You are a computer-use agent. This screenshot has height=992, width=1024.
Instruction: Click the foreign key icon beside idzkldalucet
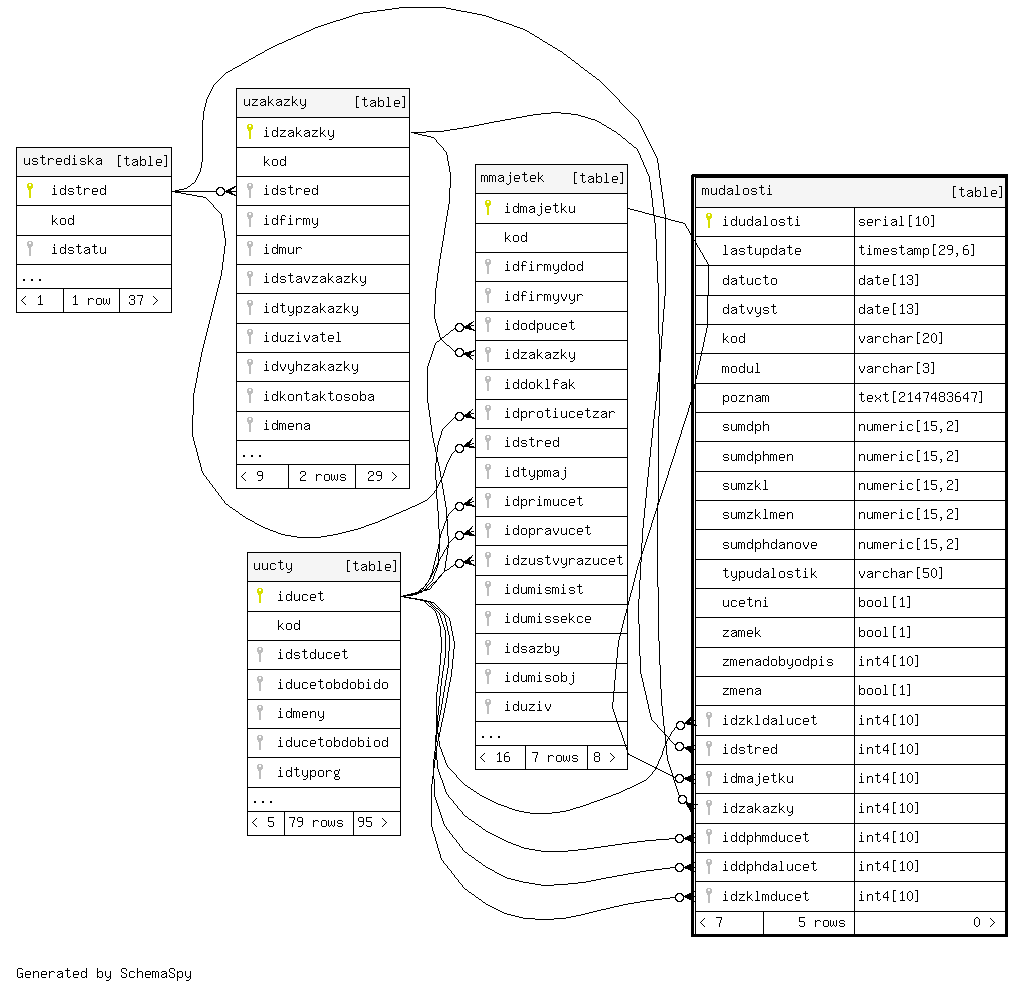pyautogui.click(x=708, y=720)
